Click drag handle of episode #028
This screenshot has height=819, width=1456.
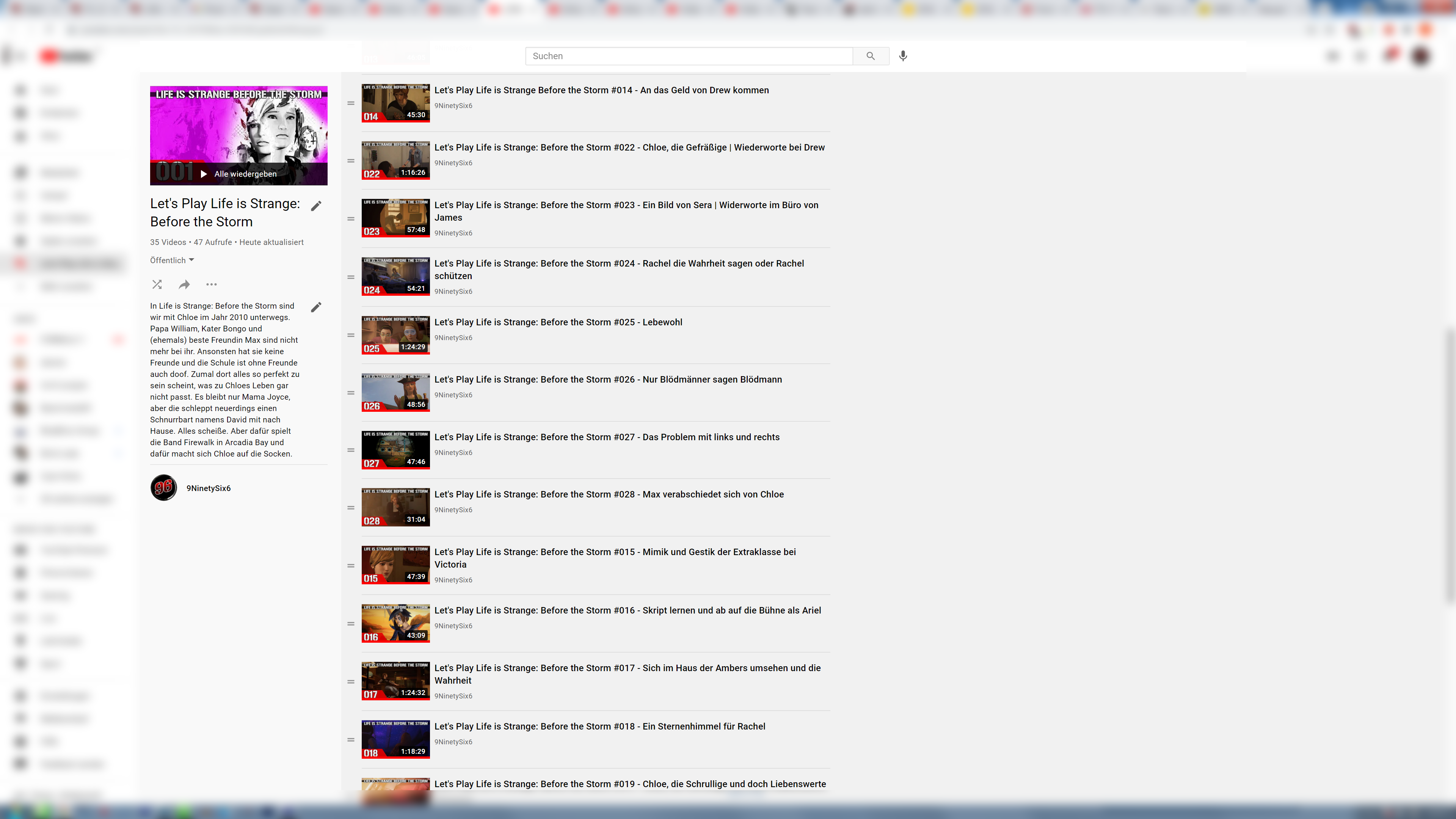click(351, 508)
